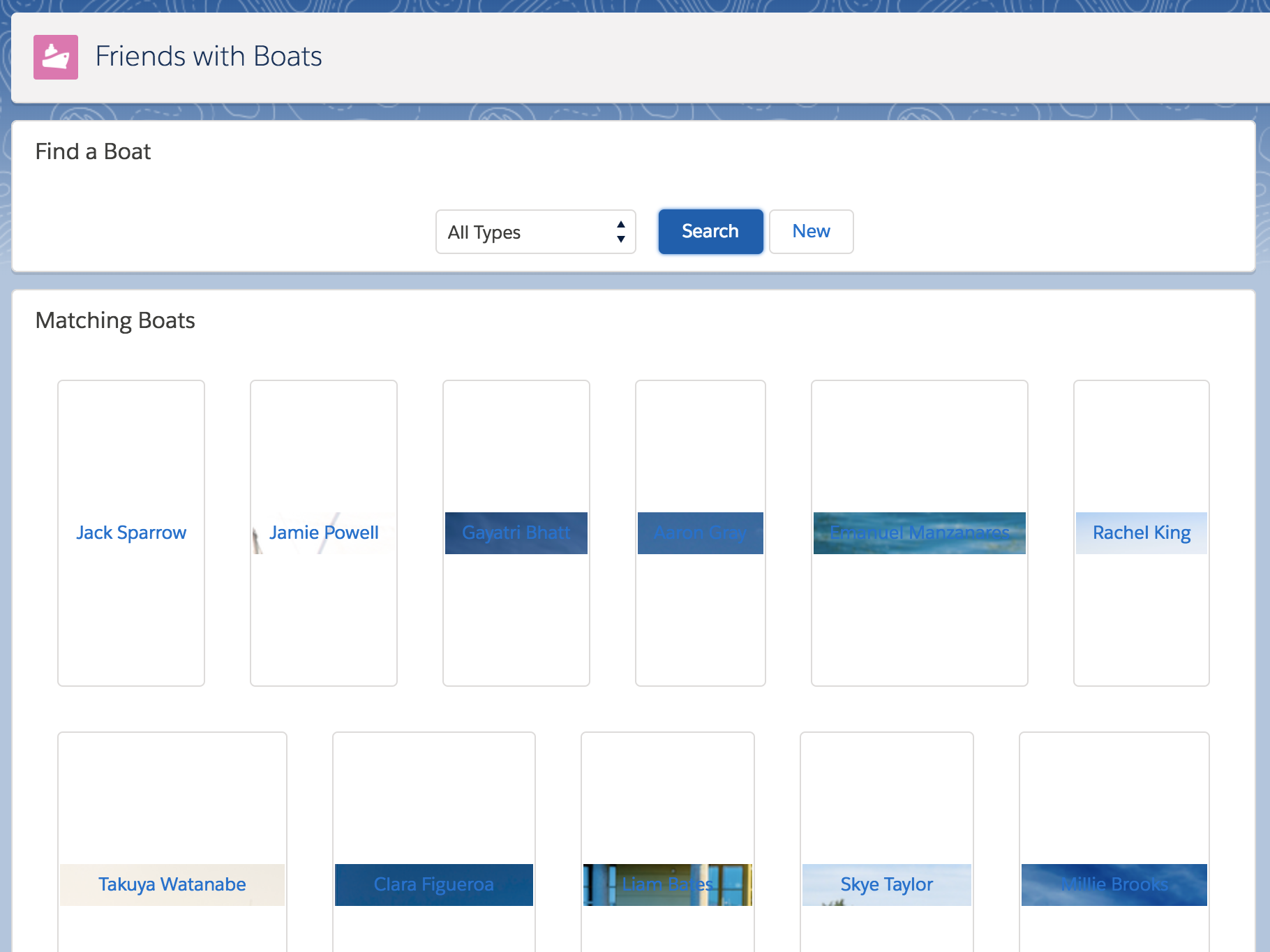This screenshot has width=1270, height=952.
Task: Select the Takuya Watanabe boat tile
Action: click(x=172, y=842)
